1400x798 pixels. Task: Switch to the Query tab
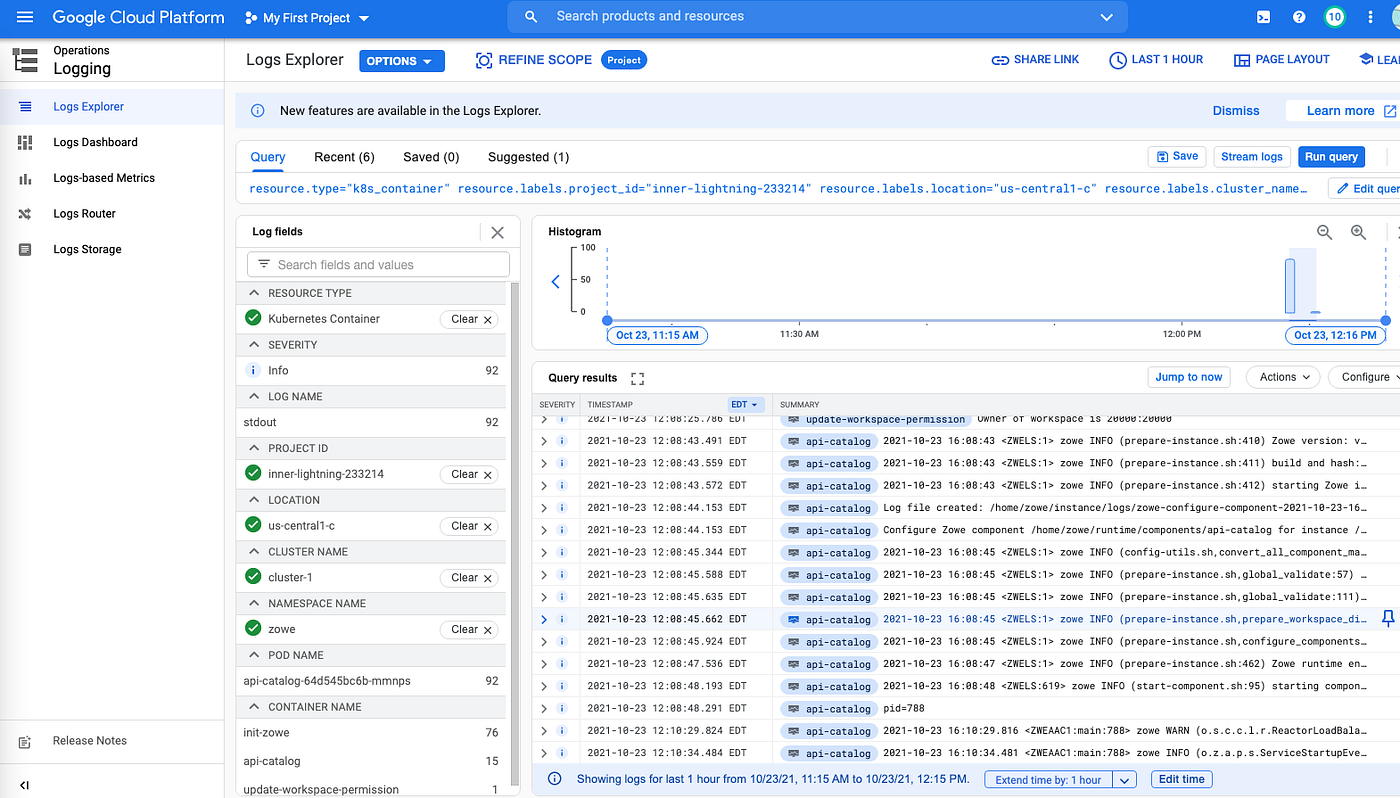[268, 157]
